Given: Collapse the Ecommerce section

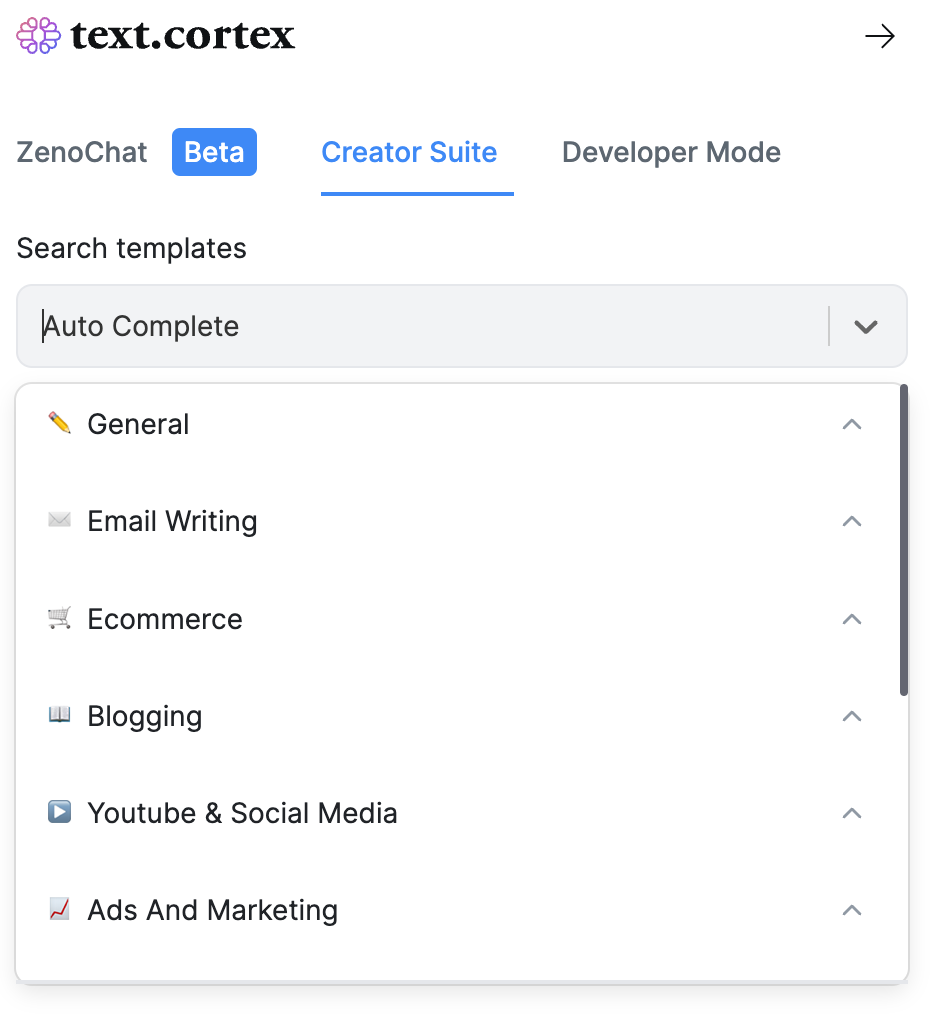Looking at the screenshot, I should [x=852, y=618].
